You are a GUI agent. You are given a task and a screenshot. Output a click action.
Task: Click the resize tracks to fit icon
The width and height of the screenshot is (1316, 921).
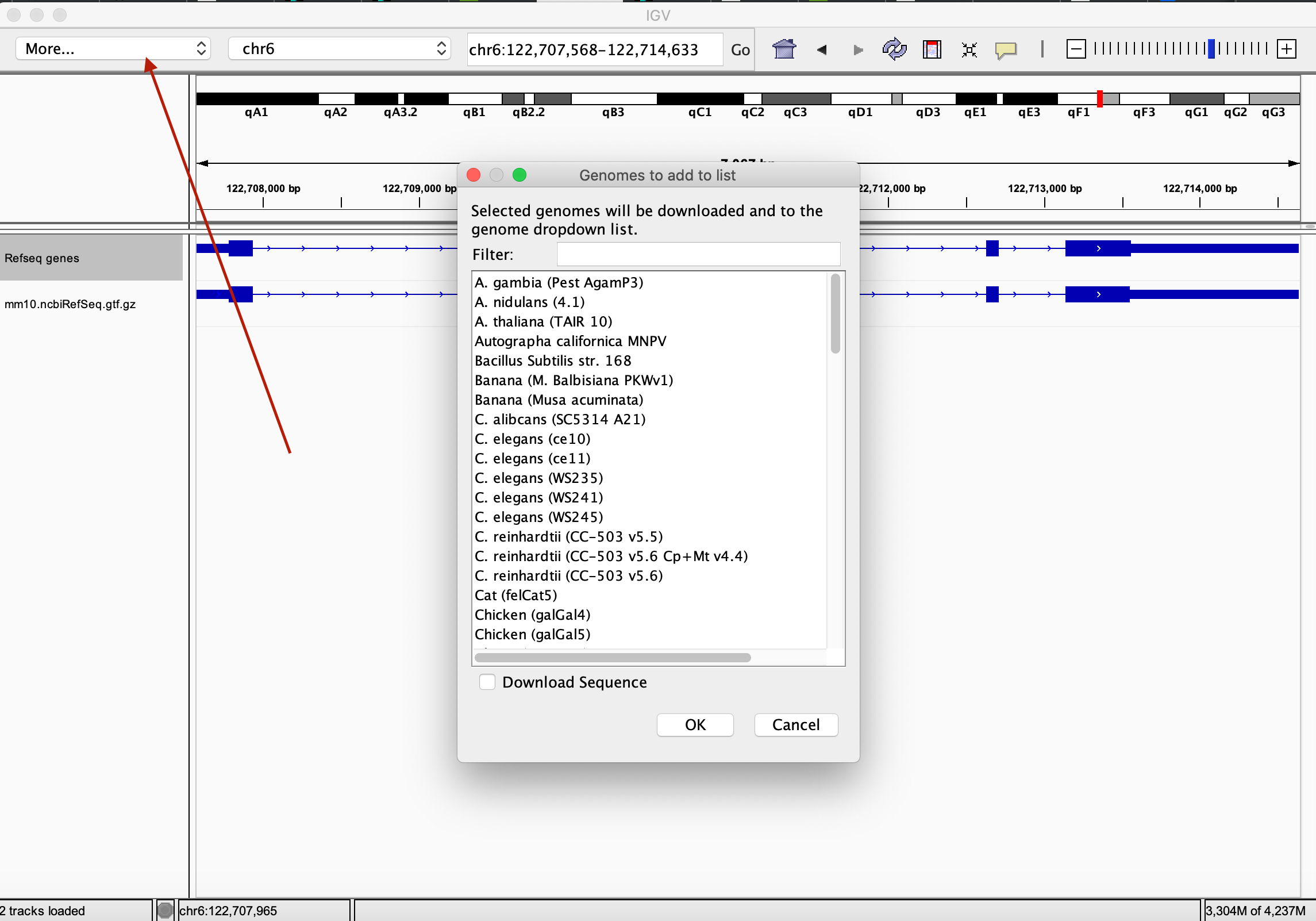(x=969, y=50)
